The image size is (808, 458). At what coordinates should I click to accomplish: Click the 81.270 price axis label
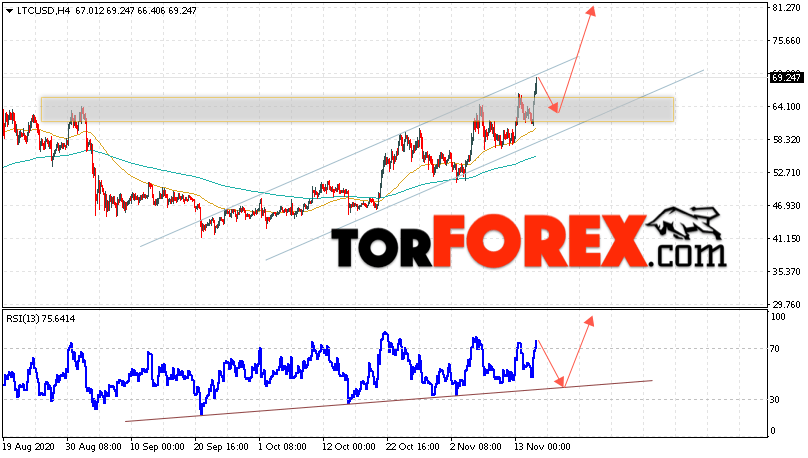point(786,8)
